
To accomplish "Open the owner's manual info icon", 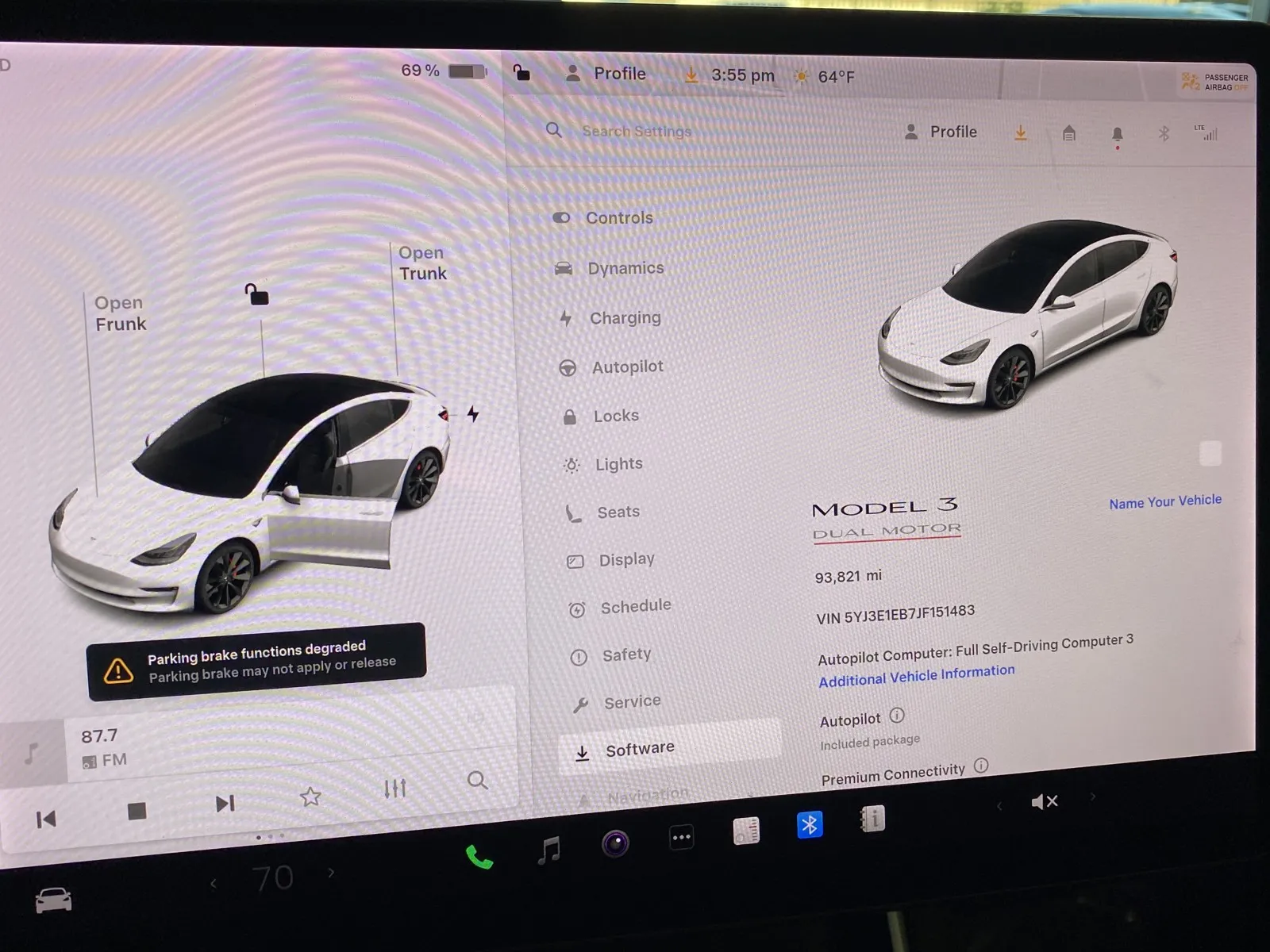I will (872, 820).
